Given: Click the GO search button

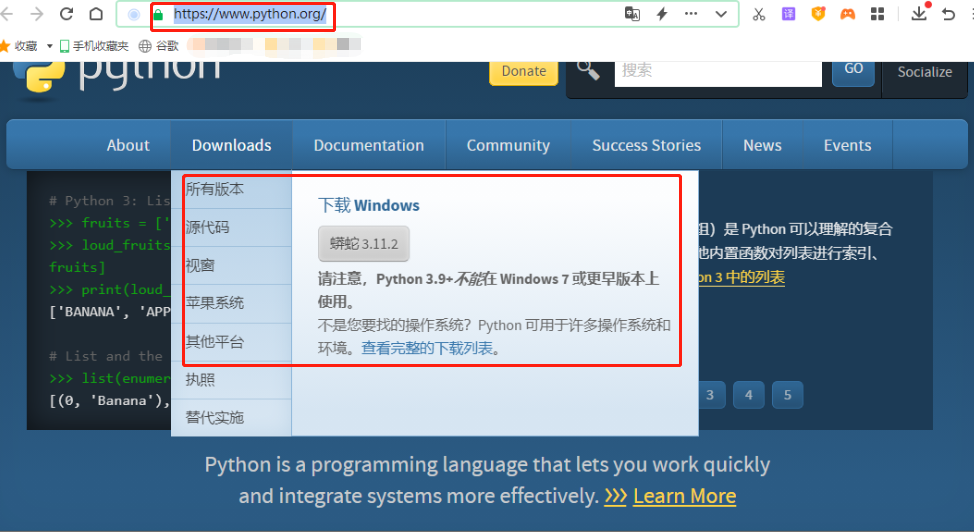Looking at the screenshot, I should pos(853,73).
